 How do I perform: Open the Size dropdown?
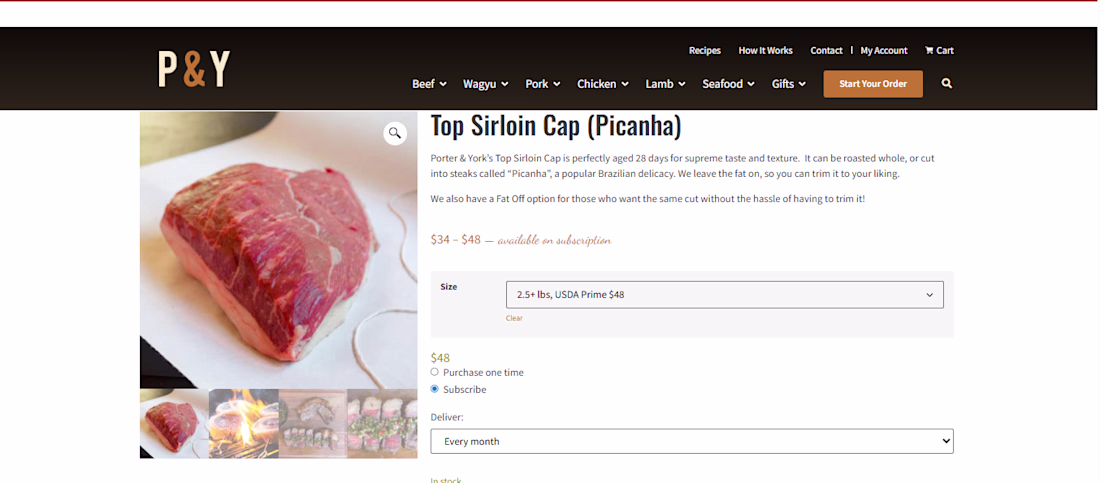coord(725,295)
